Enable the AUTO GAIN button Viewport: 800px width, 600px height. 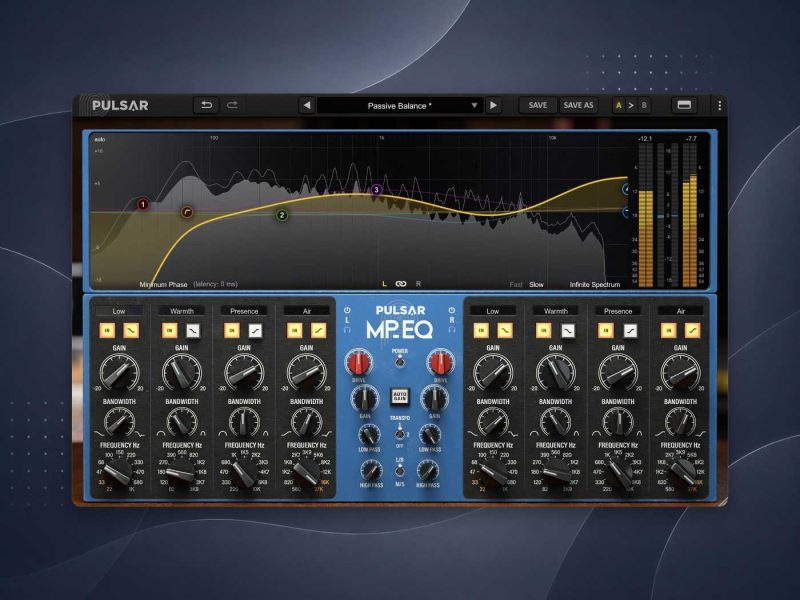click(399, 396)
